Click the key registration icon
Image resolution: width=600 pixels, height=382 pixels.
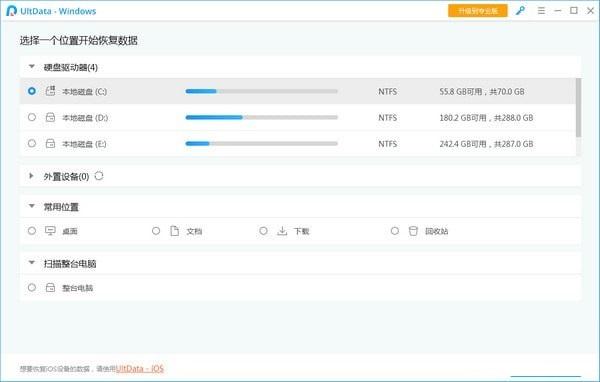click(520, 11)
